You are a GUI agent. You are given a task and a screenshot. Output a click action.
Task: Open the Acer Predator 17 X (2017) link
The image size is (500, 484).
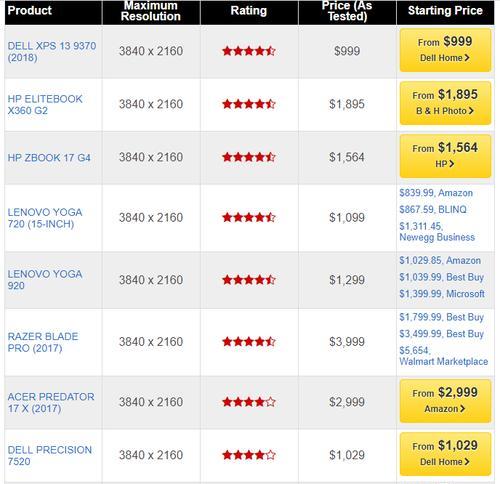(51, 402)
